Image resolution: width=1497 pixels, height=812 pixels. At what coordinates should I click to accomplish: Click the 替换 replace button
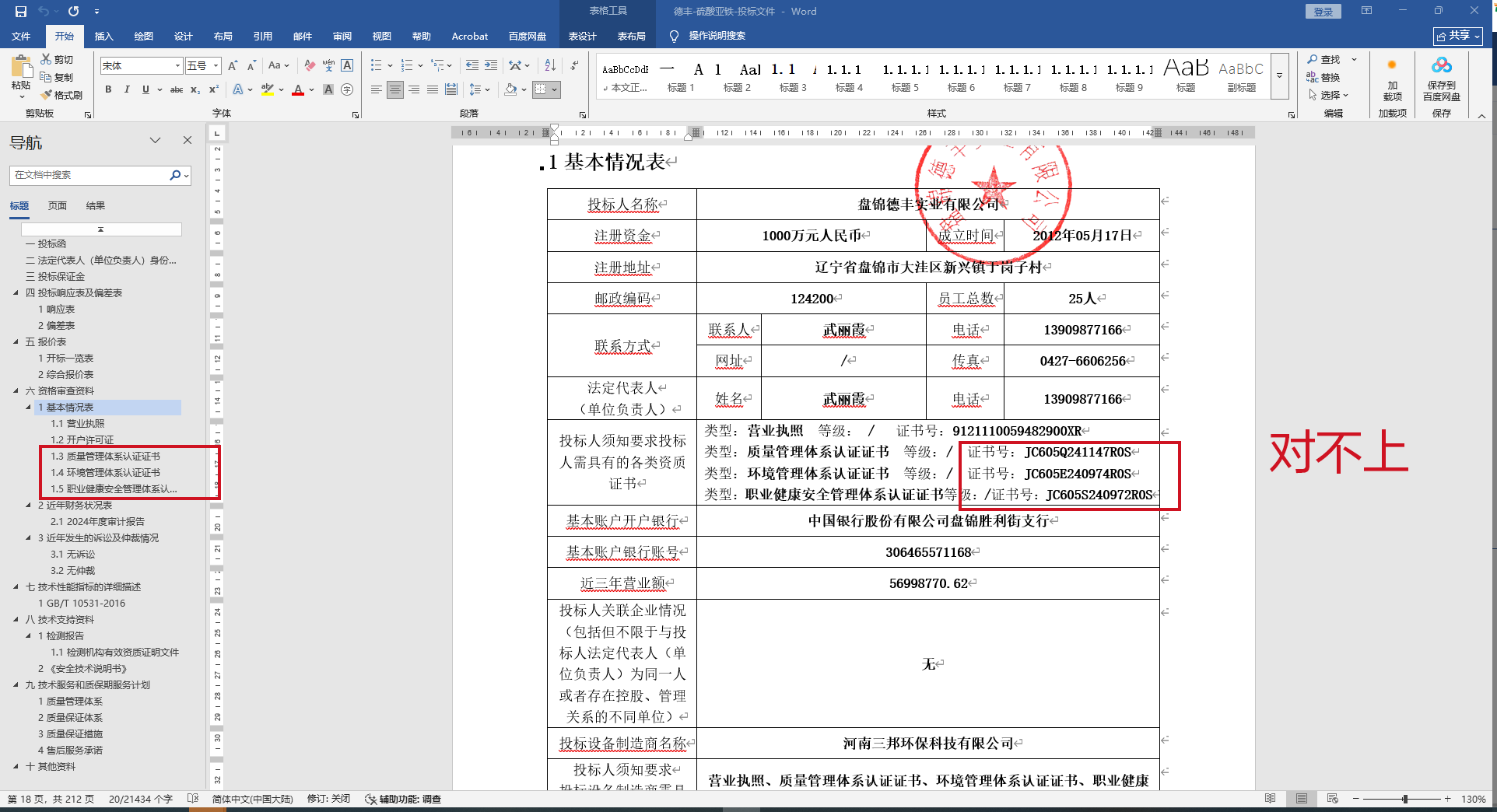(x=1324, y=77)
